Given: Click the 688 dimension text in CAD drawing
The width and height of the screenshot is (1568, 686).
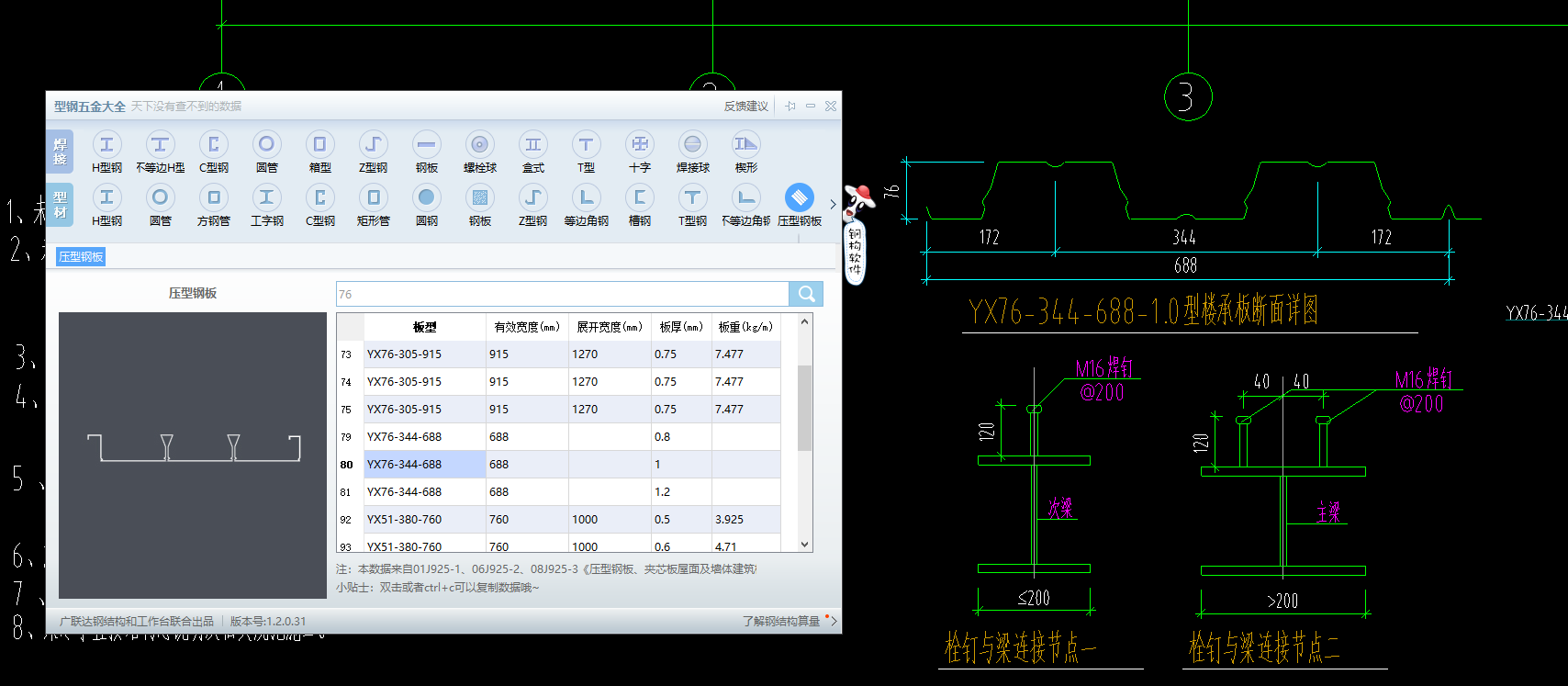Looking at the screenshot, I should click(x=1185, y=265).
